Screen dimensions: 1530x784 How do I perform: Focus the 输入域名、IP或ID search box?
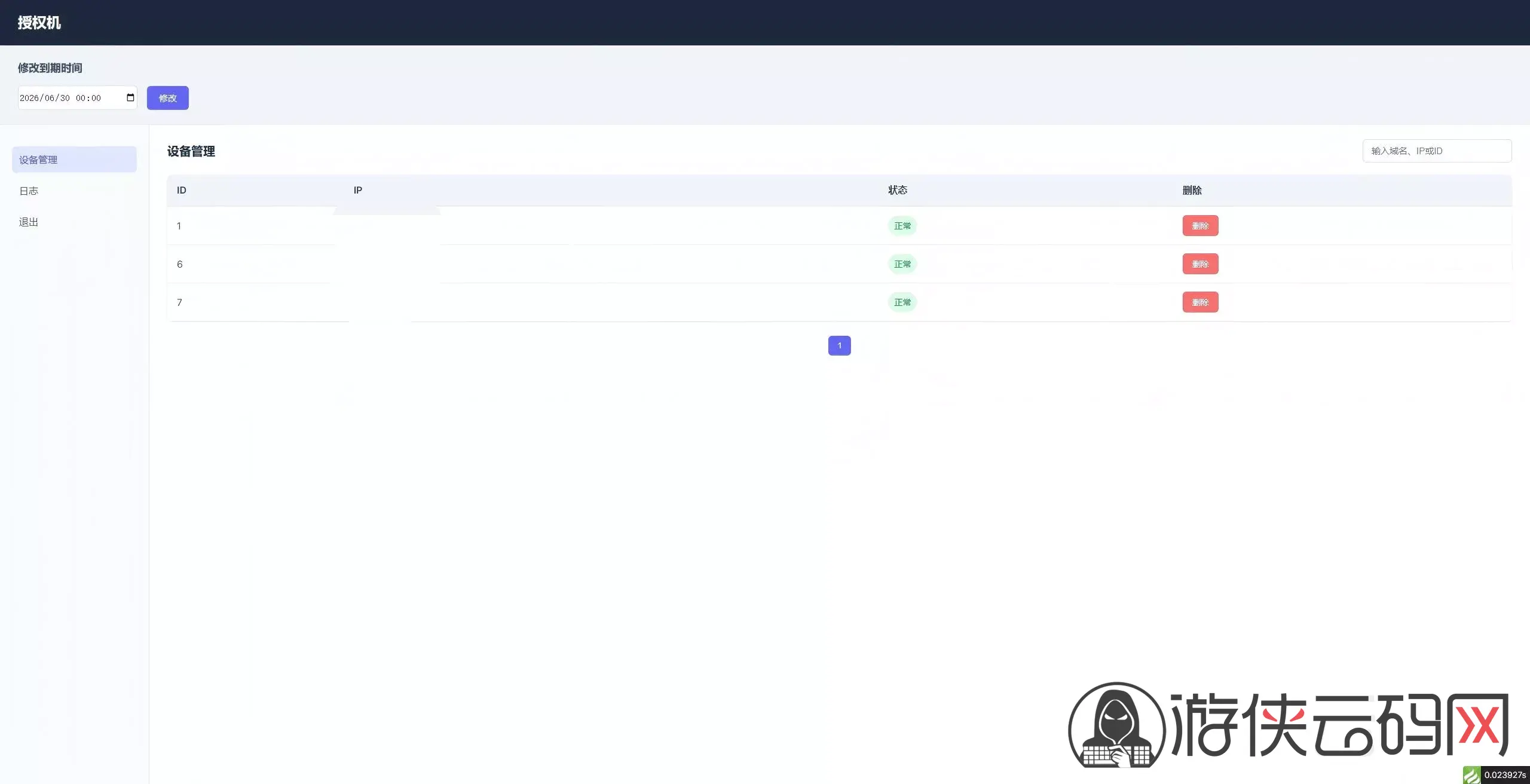tap(1437, 151)
